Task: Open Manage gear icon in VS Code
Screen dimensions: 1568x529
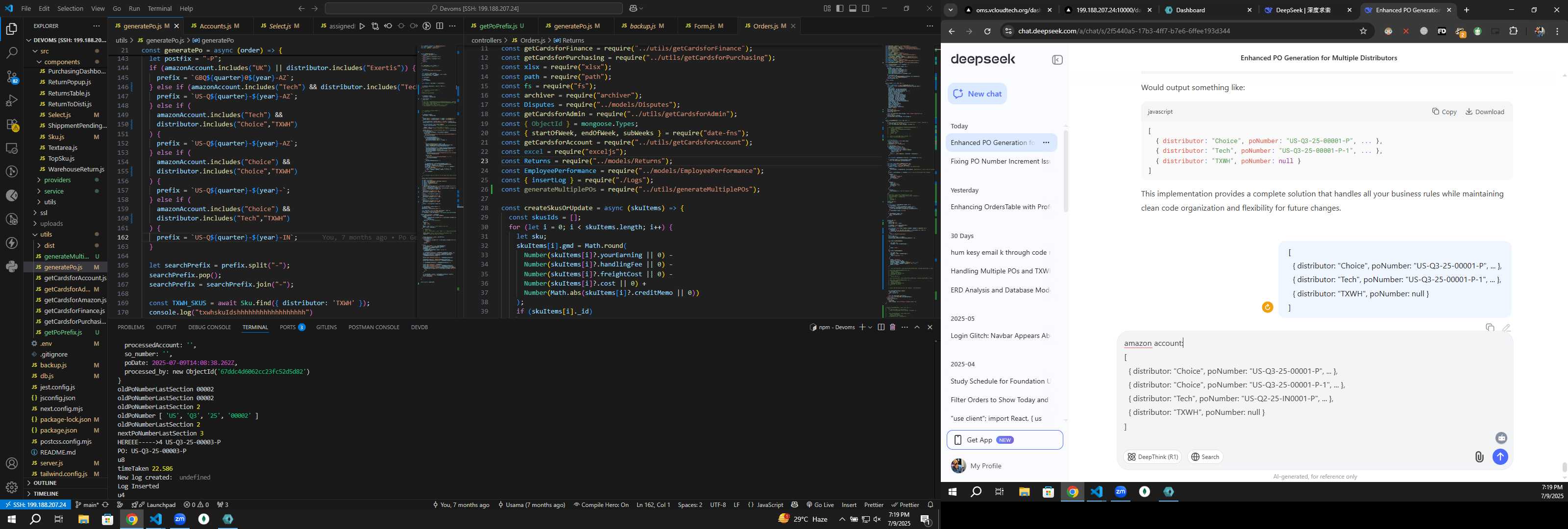Action: pos(12,487)
